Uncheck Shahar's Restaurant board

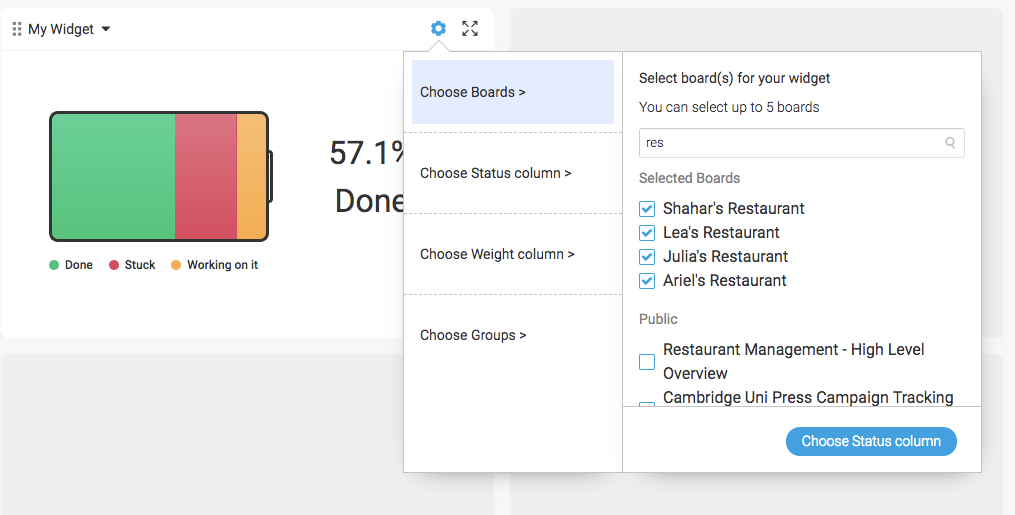pos(647,209)
